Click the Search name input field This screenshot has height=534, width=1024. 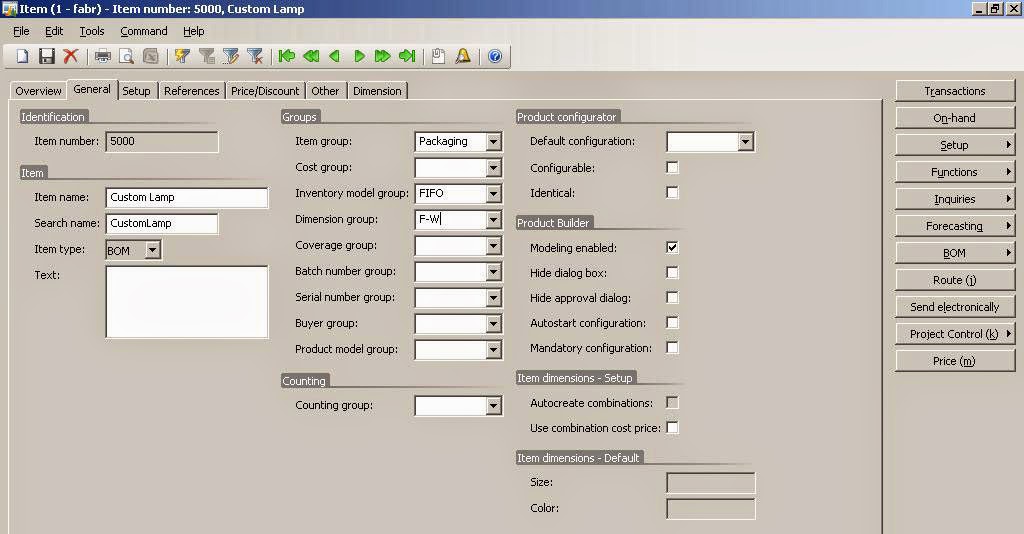tap(162, 223)
